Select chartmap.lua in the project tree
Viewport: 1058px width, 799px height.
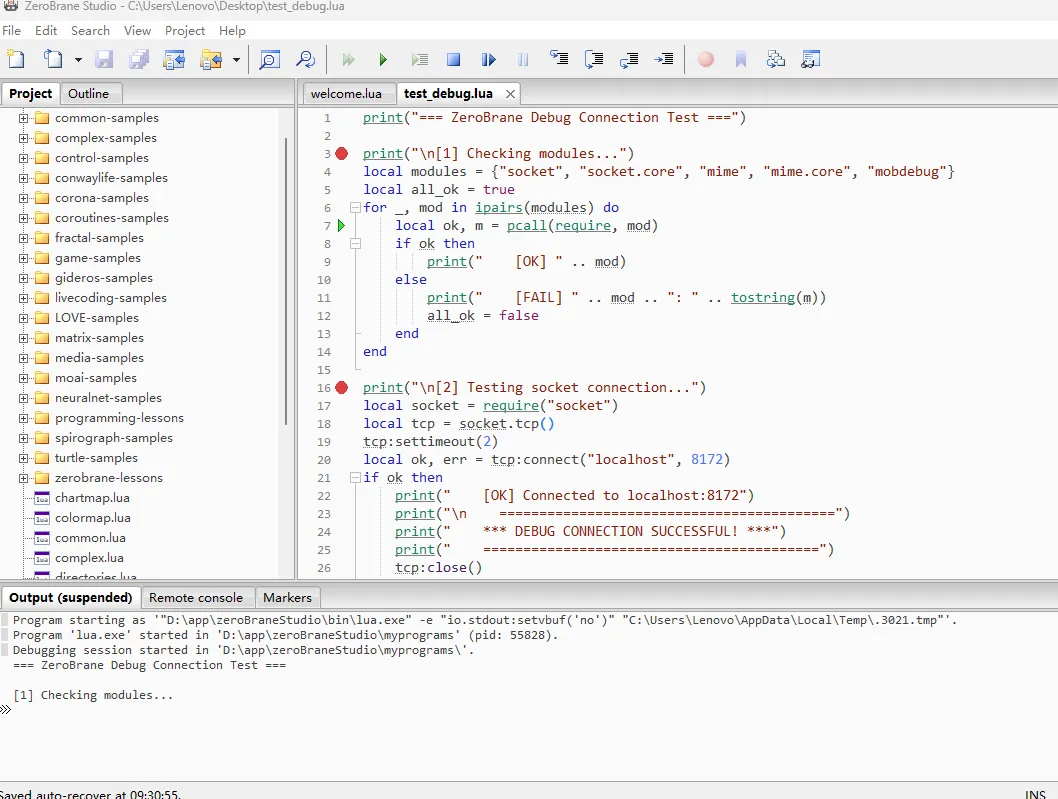tap(92, 498)
